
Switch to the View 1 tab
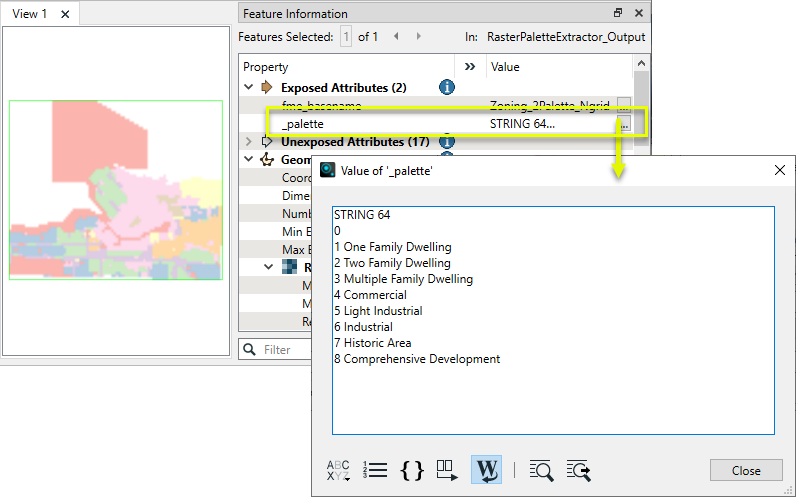click(29, 14)
